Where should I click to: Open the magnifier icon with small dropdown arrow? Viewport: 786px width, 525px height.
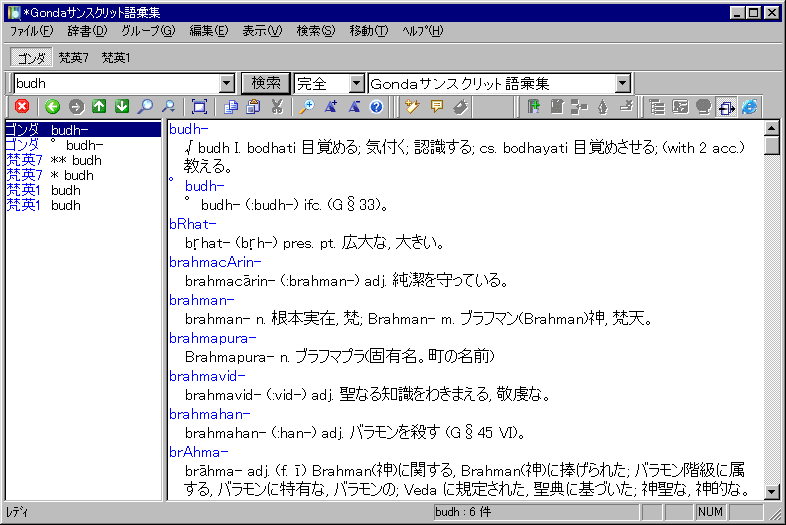pyautogui.click(x=168, y=106)
